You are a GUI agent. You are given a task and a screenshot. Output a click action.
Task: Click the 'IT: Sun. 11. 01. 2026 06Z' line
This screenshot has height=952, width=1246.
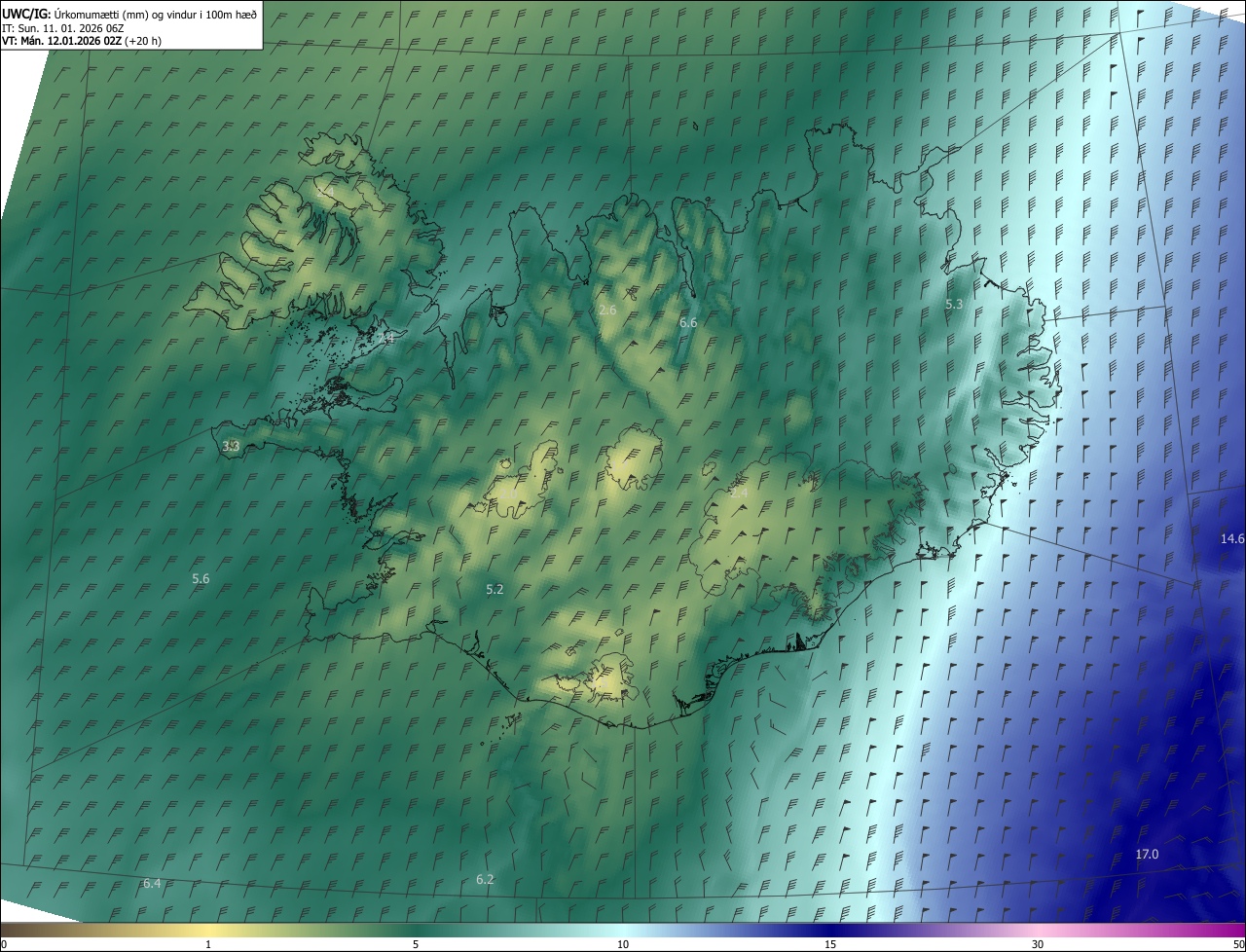coord(64,27)
